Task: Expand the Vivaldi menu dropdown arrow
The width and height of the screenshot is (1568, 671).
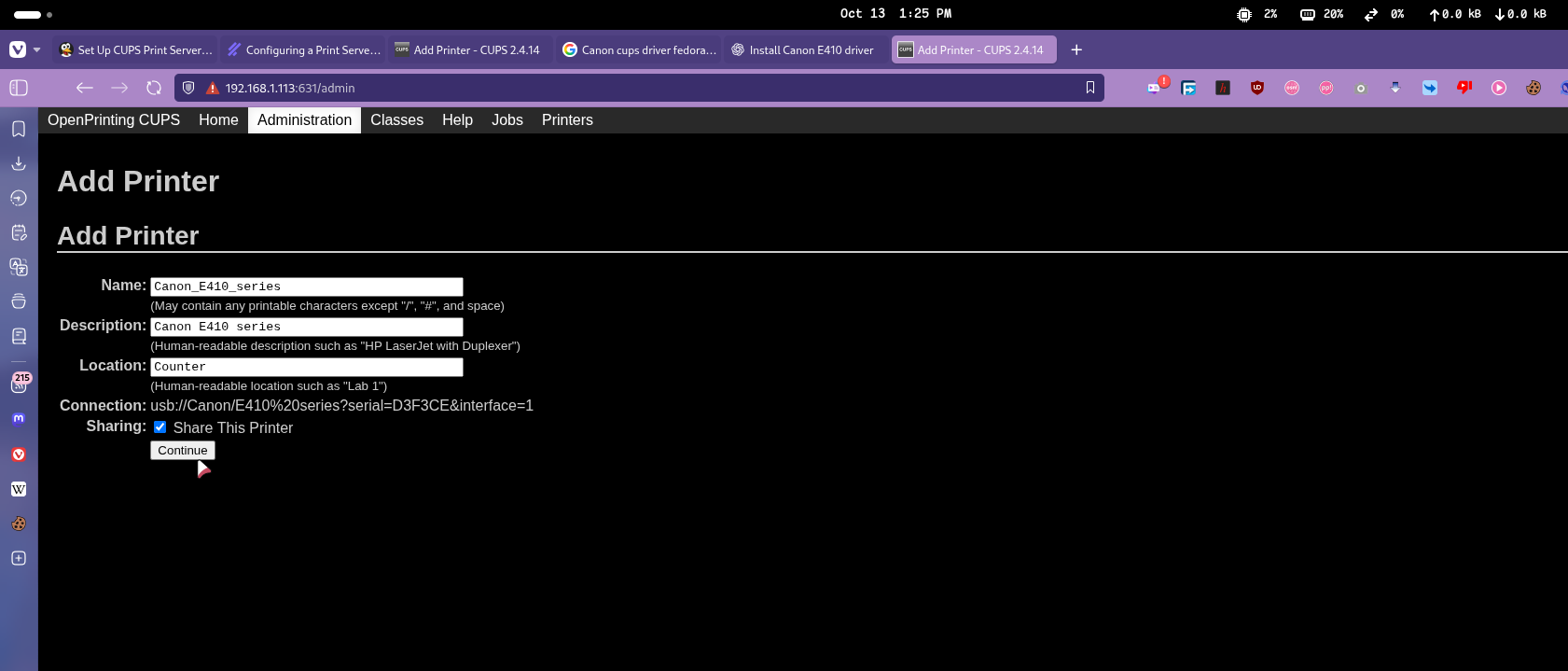Action: [37, 49]
